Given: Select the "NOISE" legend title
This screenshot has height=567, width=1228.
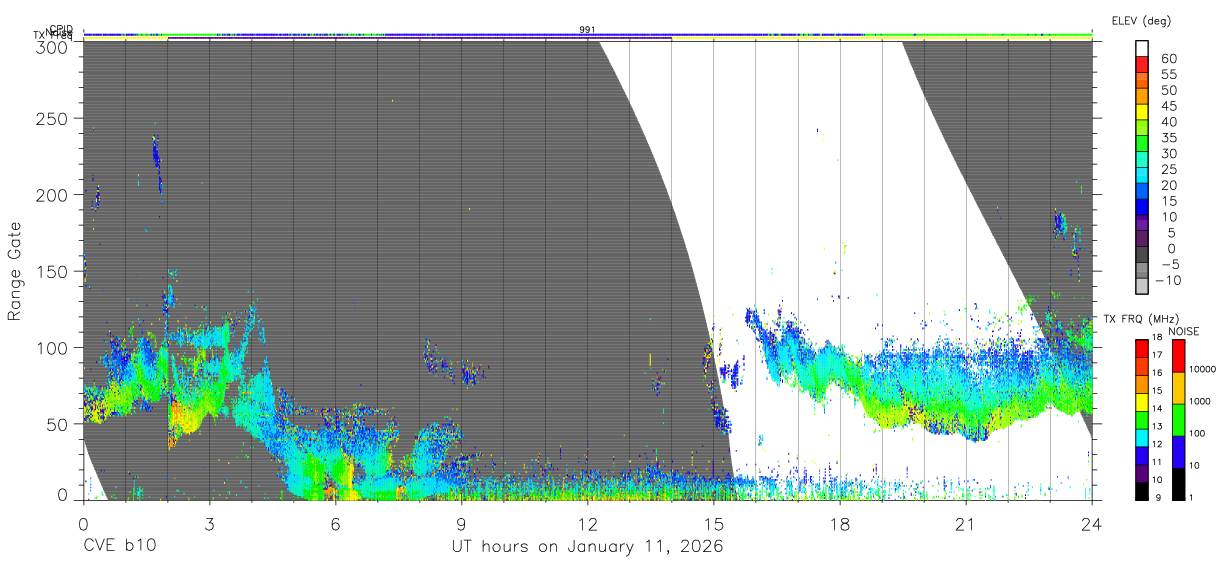Looking at the screenshot, I should click(x=1184, y=331).
